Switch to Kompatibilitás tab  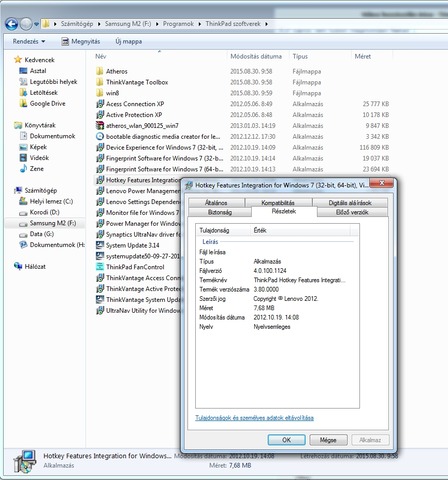(278, 202)
